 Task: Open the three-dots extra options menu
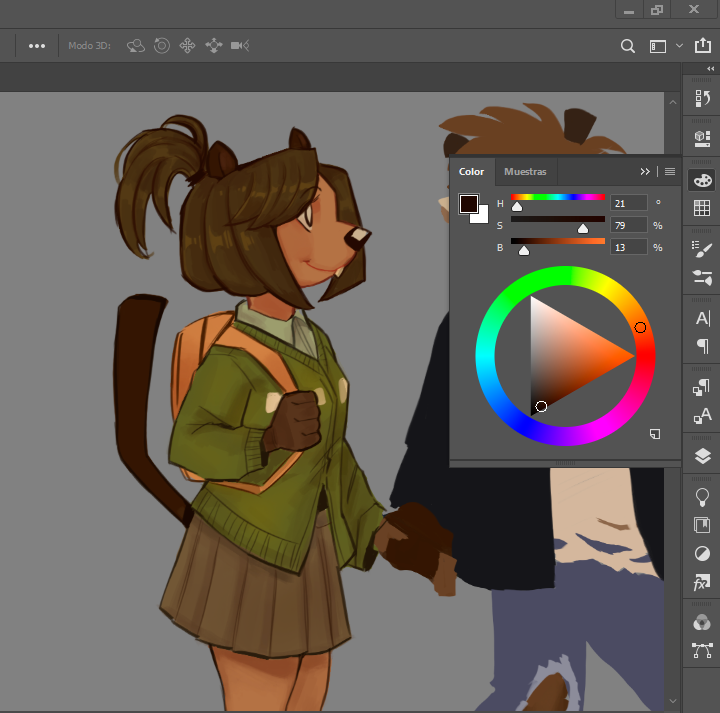(x=37, y=46)
